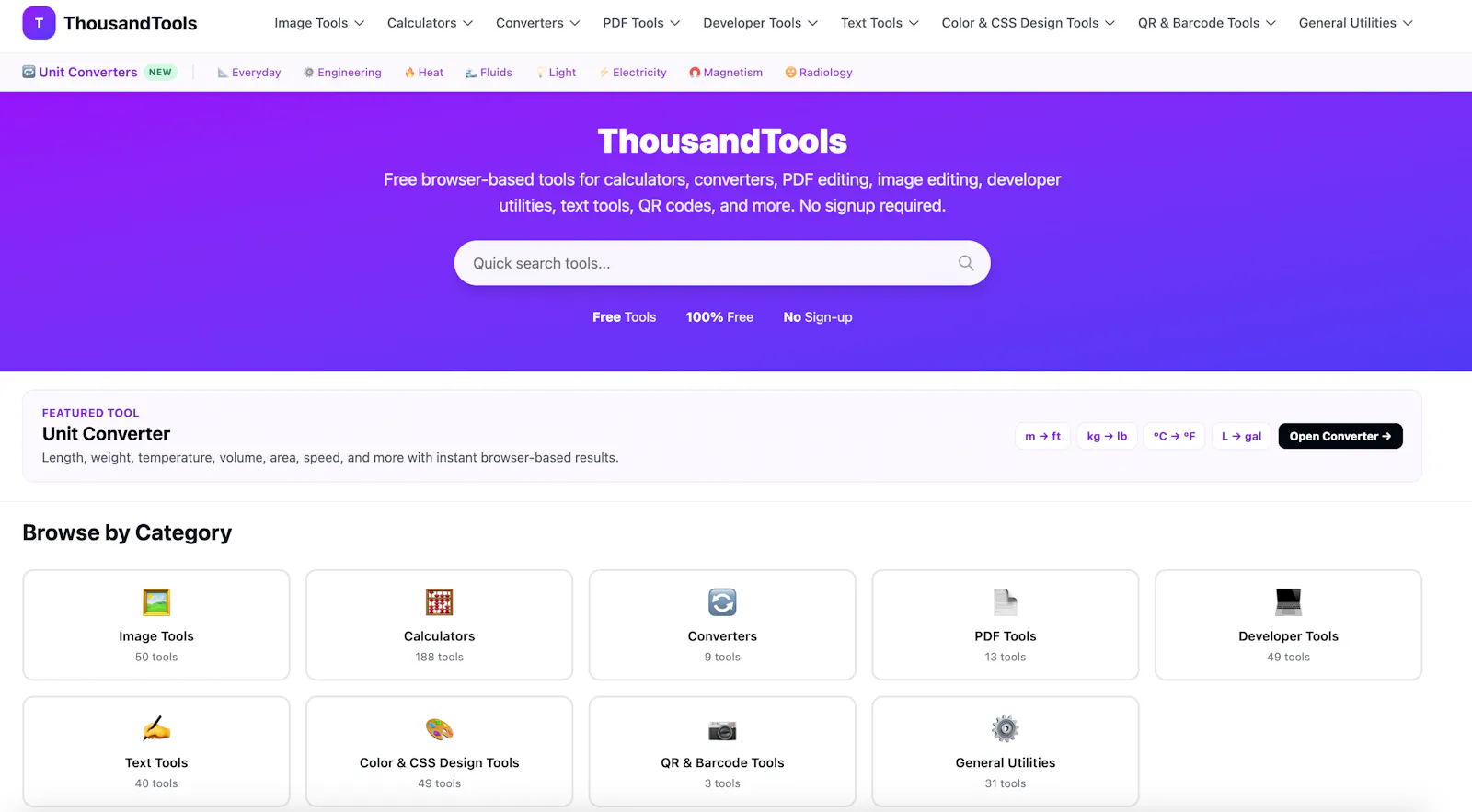Click the Unit Converters icon in subnav

29,72
